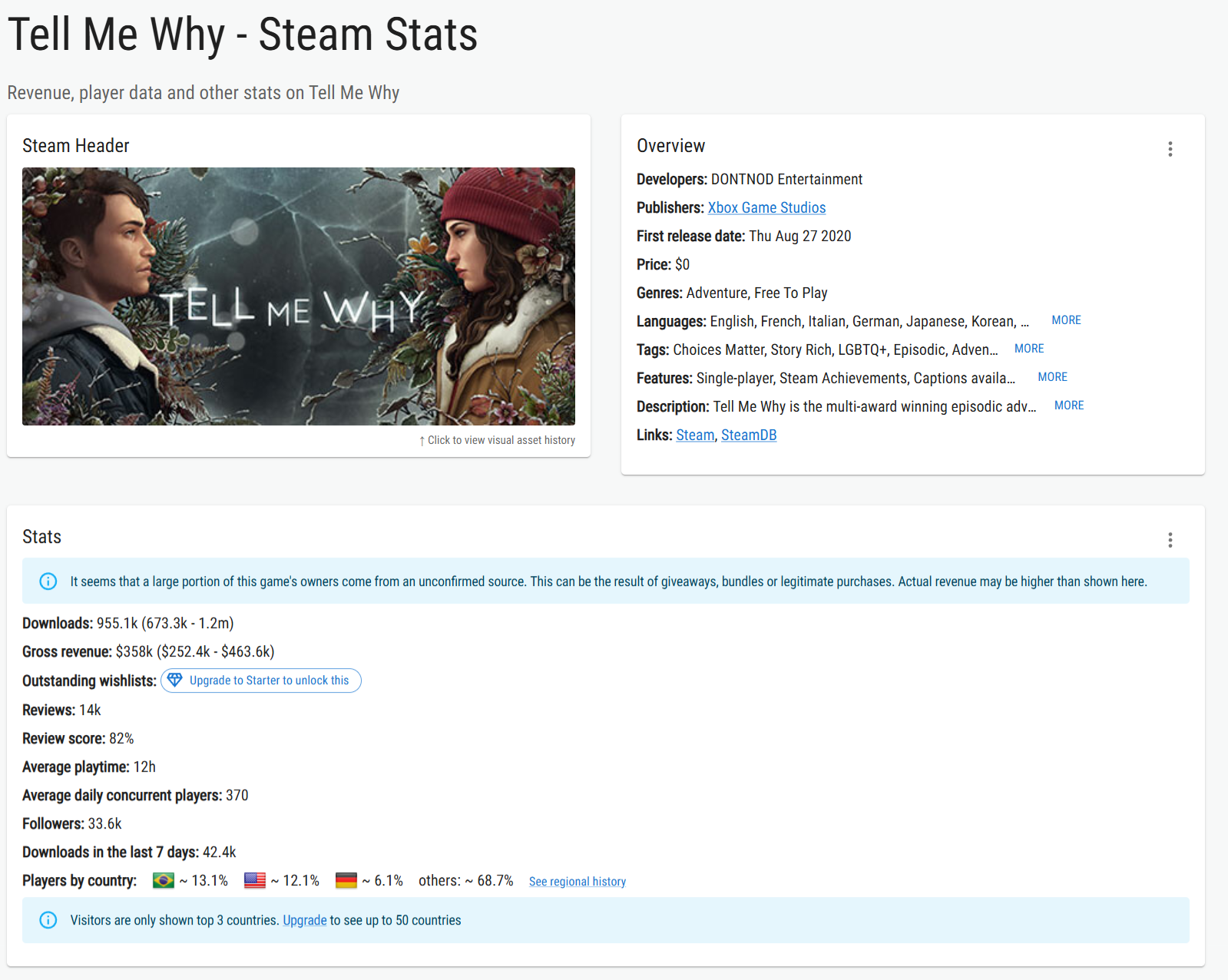
Task: Open the SteamDB link
Action: click(749, 435)
